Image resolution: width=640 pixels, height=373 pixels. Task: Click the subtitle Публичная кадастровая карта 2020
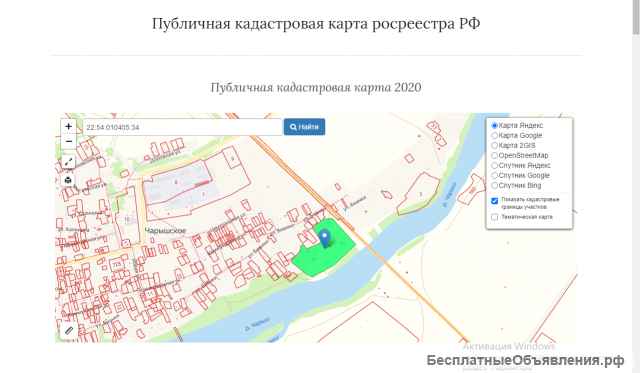[x=316, y=87]
